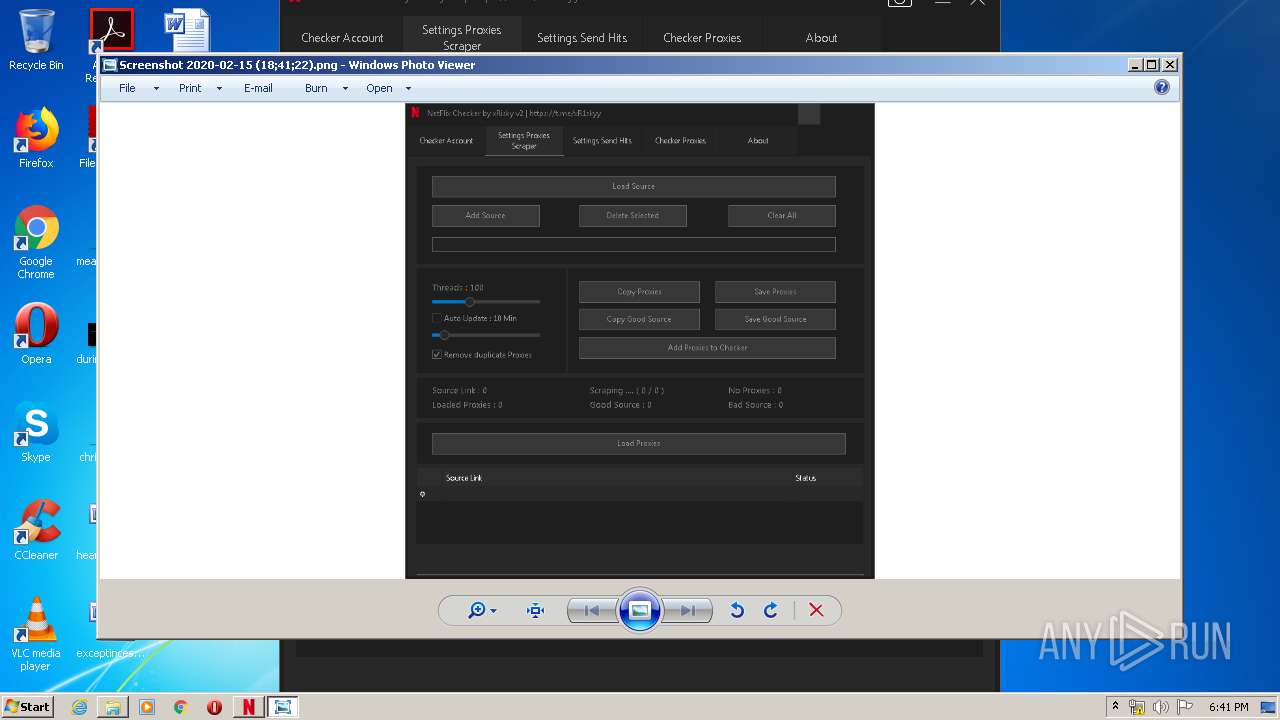Select the Adobe Reader desktop icon
Viewport: 1280px width, 720px height.
click(x=111, y=32)
